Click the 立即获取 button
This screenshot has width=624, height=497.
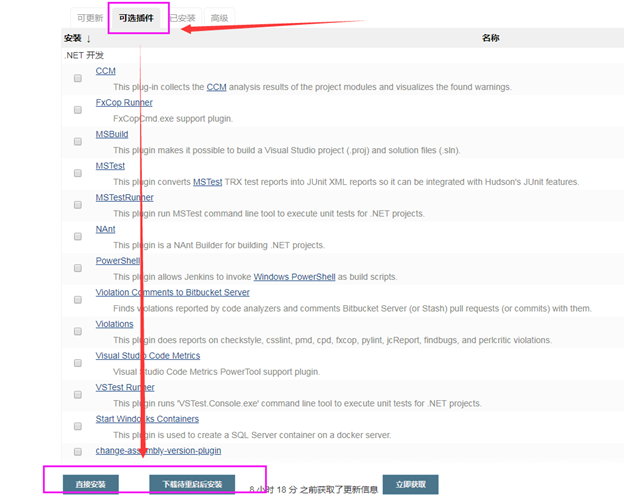(410, 484)
